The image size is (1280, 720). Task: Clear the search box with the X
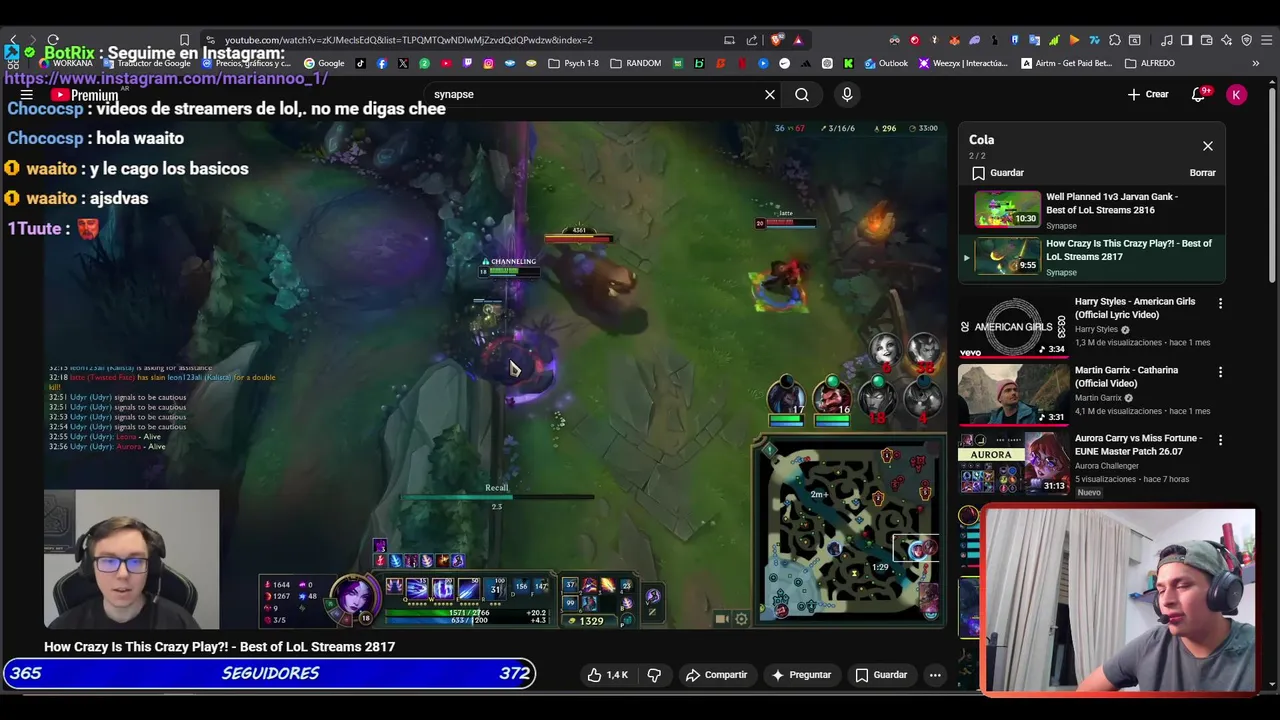(x=770, y=95)
